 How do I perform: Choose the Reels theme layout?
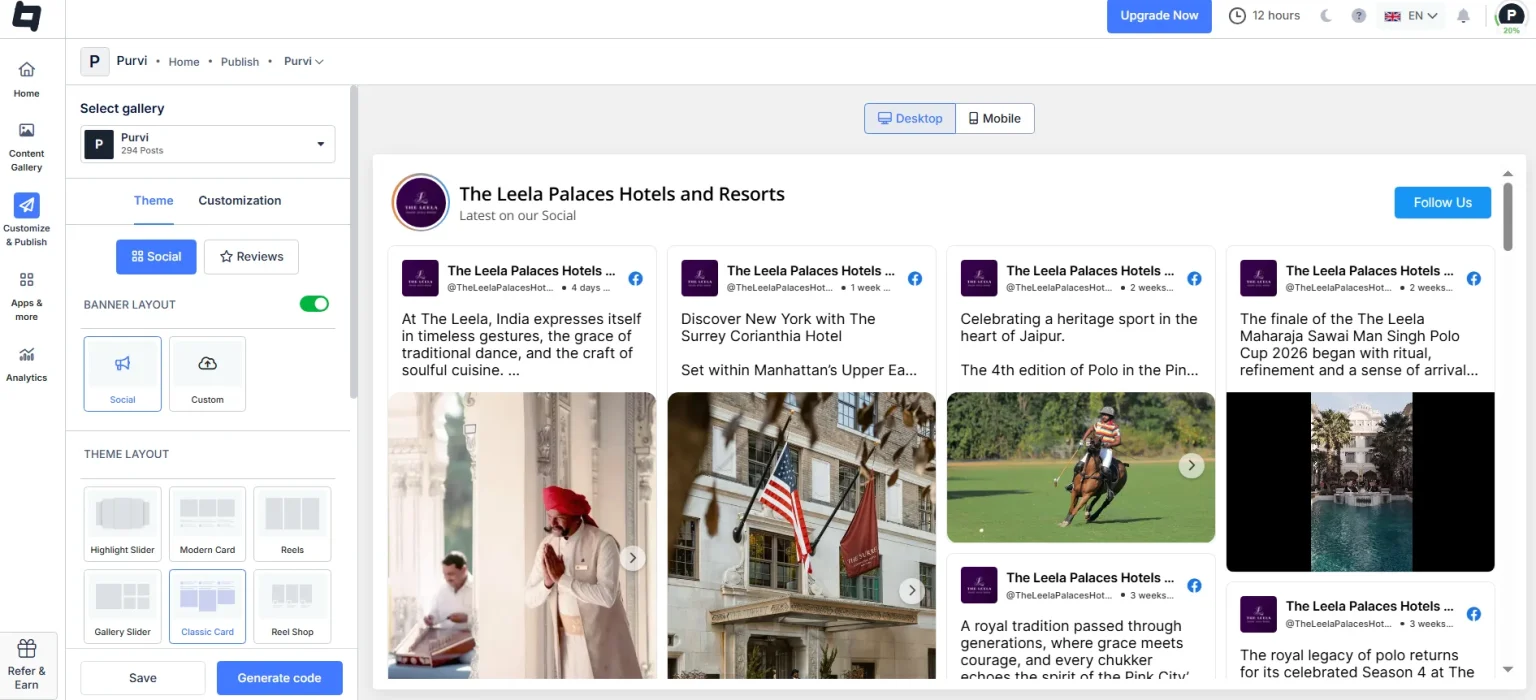(x=291, y=523)
